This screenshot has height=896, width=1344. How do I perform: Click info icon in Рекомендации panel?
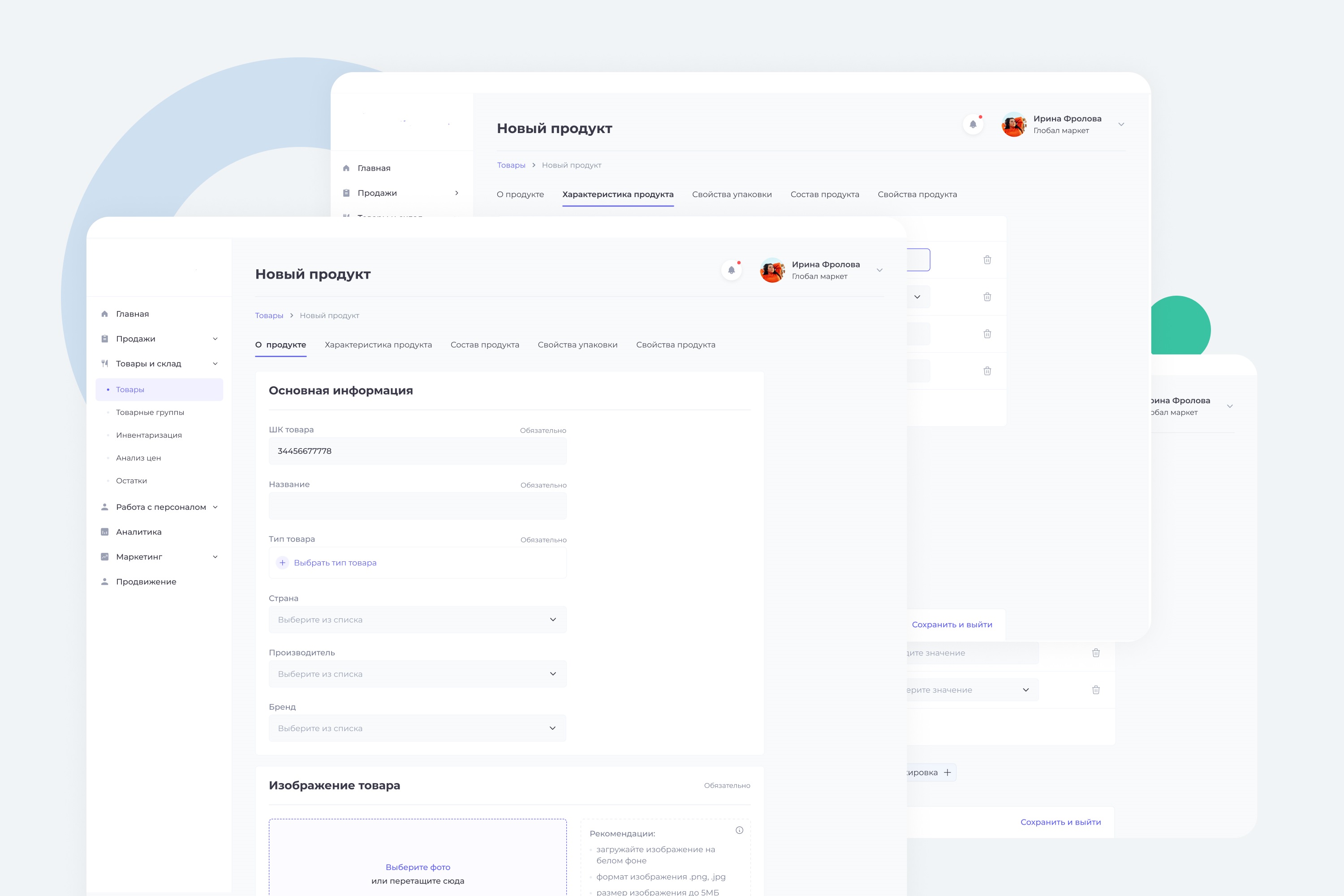pos(740,830)
